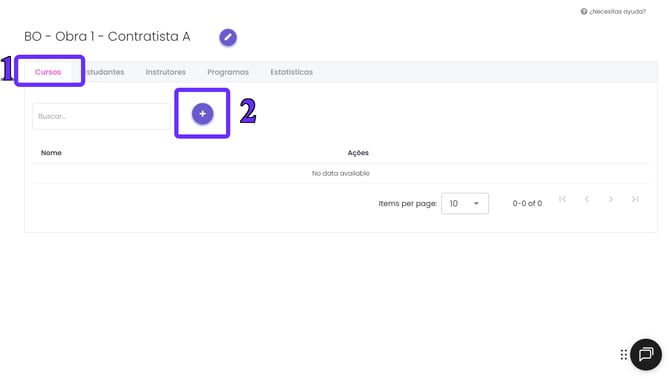
Task: Go to the previous page of results
Action: [x=587, y=199]
